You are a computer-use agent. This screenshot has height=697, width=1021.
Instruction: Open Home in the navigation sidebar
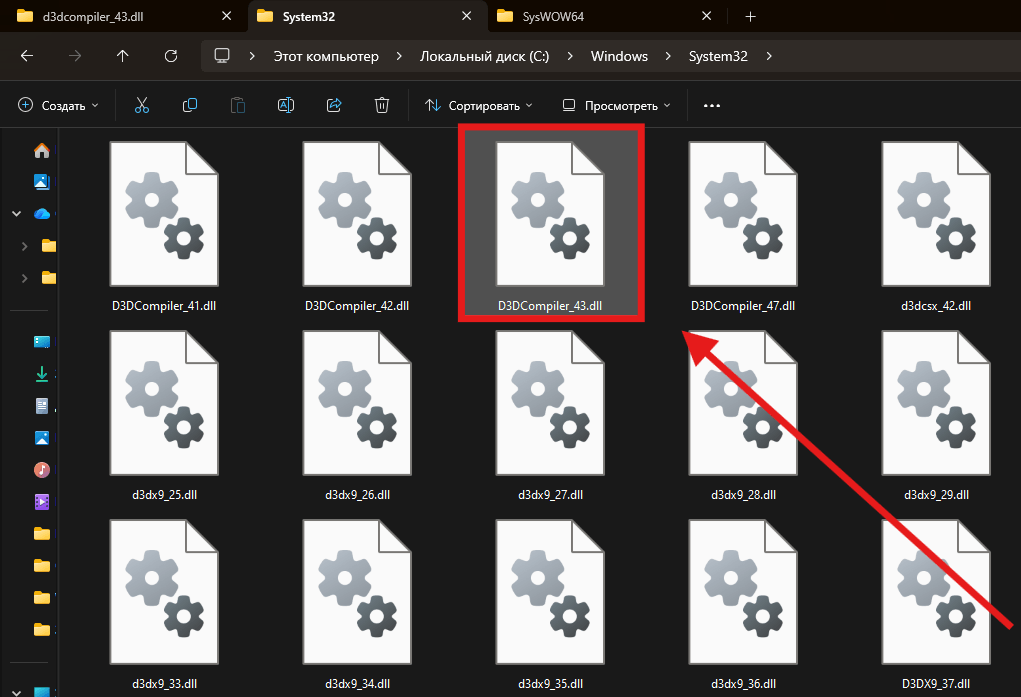[x=42, y=151]
